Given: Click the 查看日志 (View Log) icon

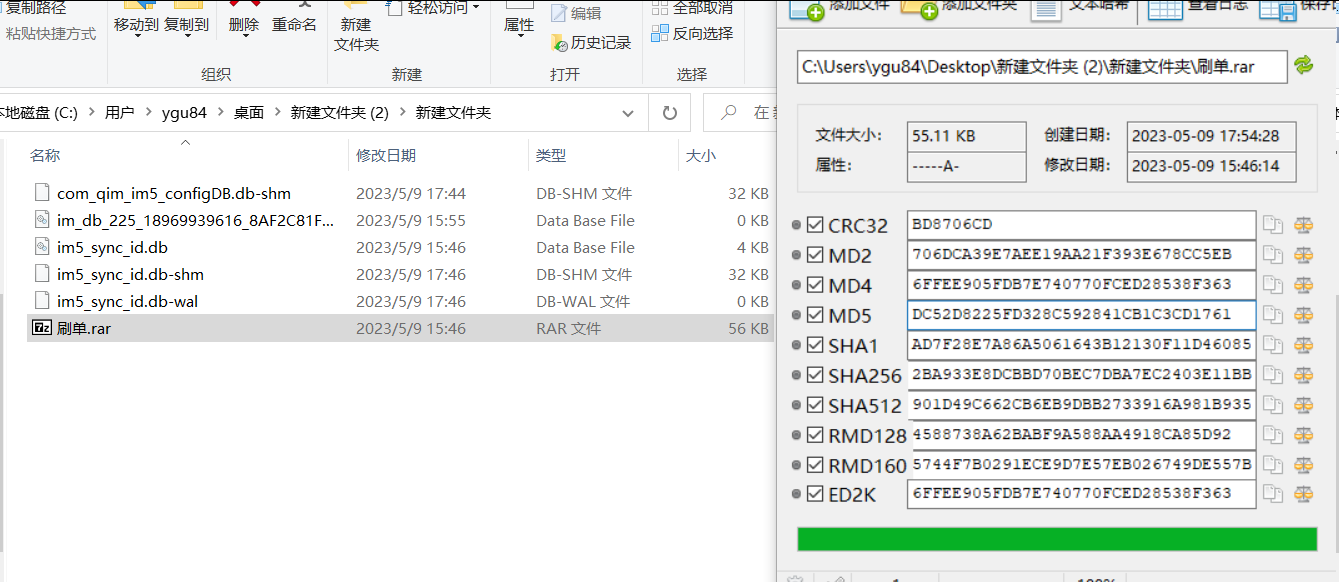Looking at the screenshot, I should (x=1167, y=12).
